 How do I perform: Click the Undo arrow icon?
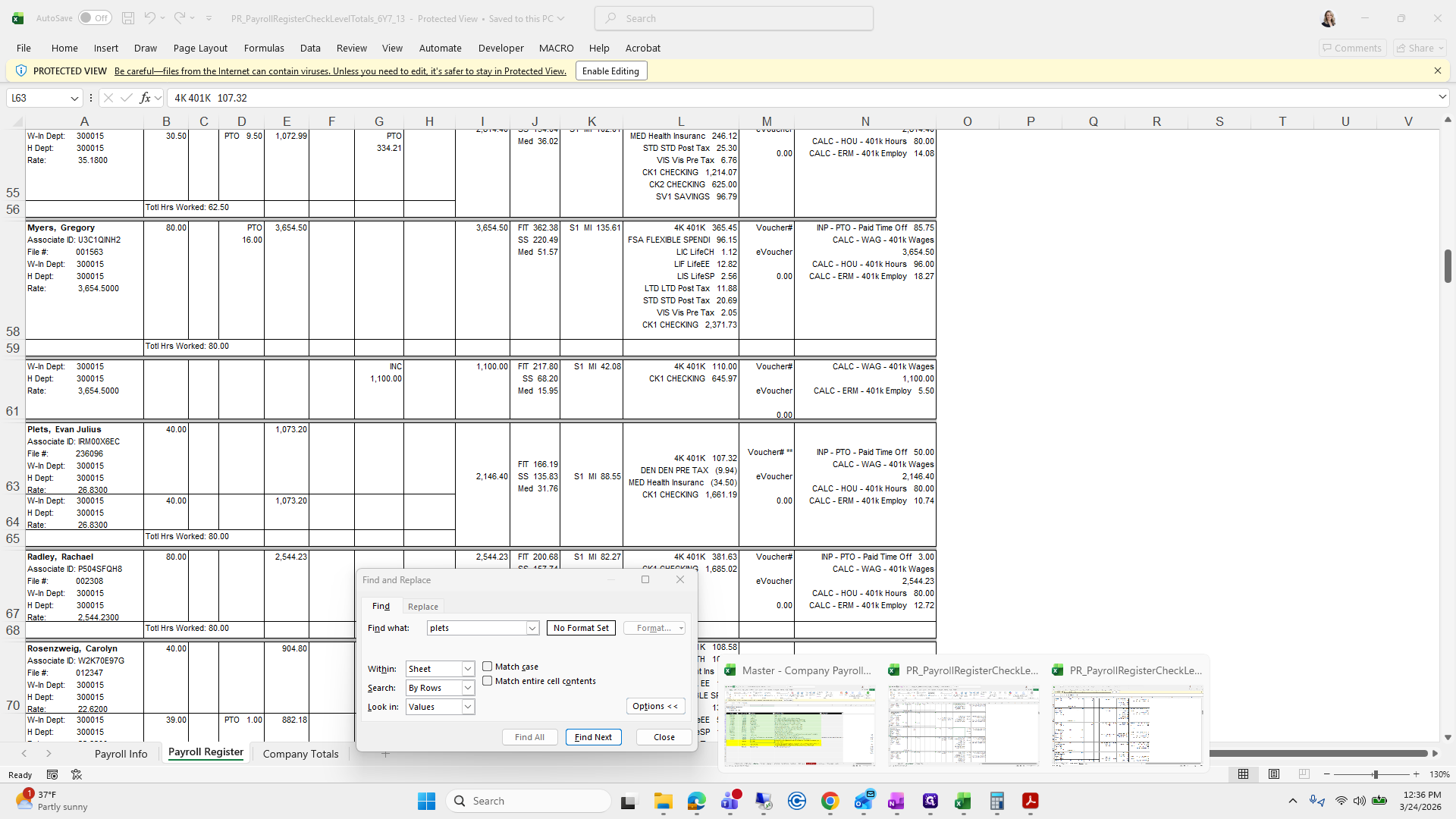150,18
